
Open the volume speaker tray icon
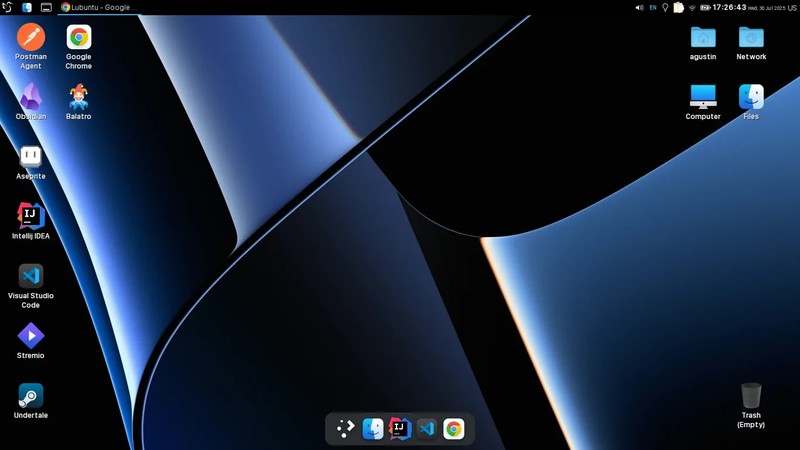[639, 8]
